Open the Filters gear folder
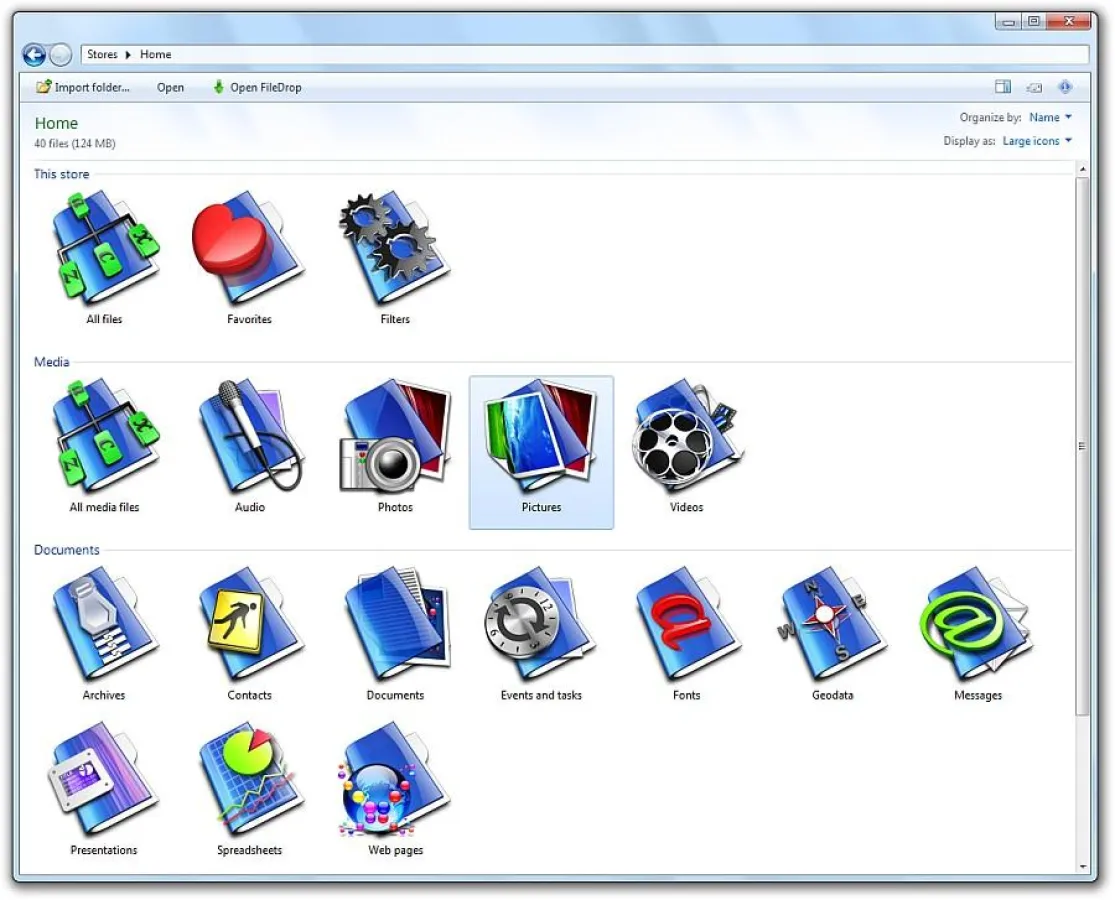 tap(395, 250)
